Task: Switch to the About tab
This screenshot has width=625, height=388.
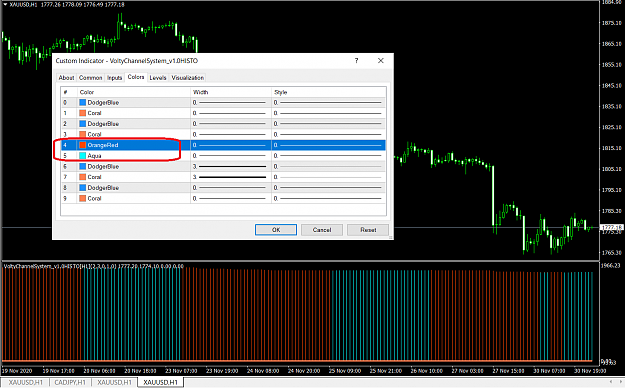Action: click(x=66, y=78)
